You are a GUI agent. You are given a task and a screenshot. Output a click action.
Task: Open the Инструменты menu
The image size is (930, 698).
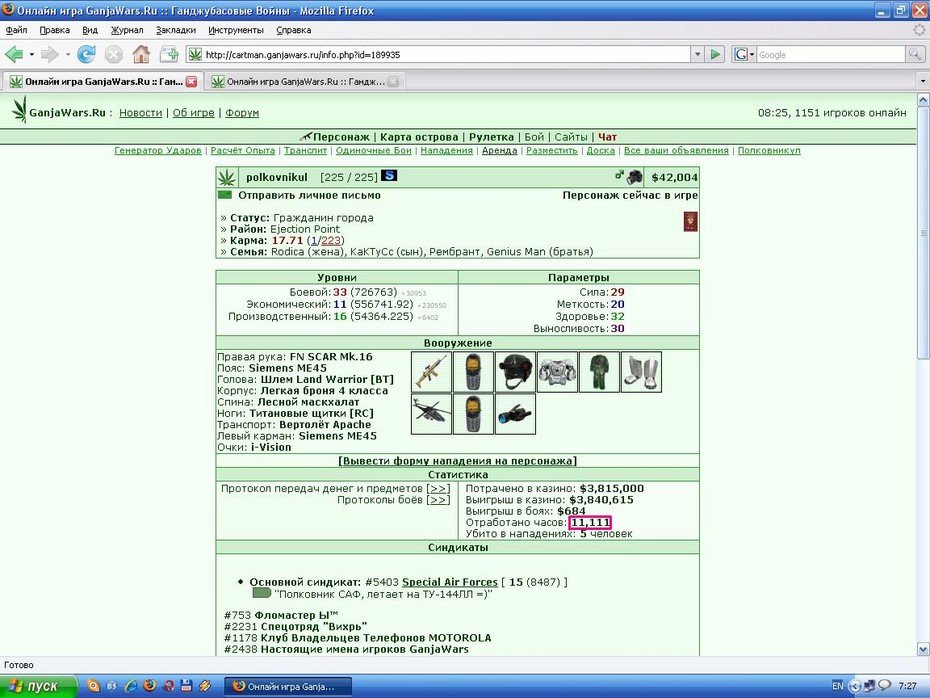pyautogui.click(x=235, y=30)
